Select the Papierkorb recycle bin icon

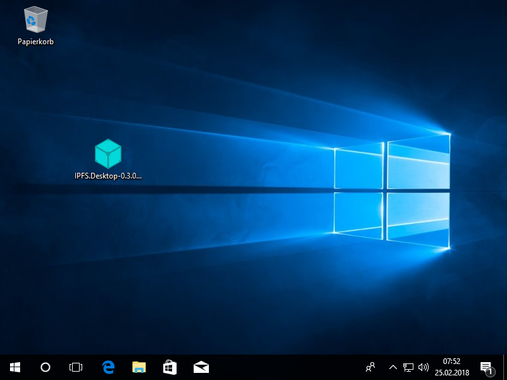[36, 20]
